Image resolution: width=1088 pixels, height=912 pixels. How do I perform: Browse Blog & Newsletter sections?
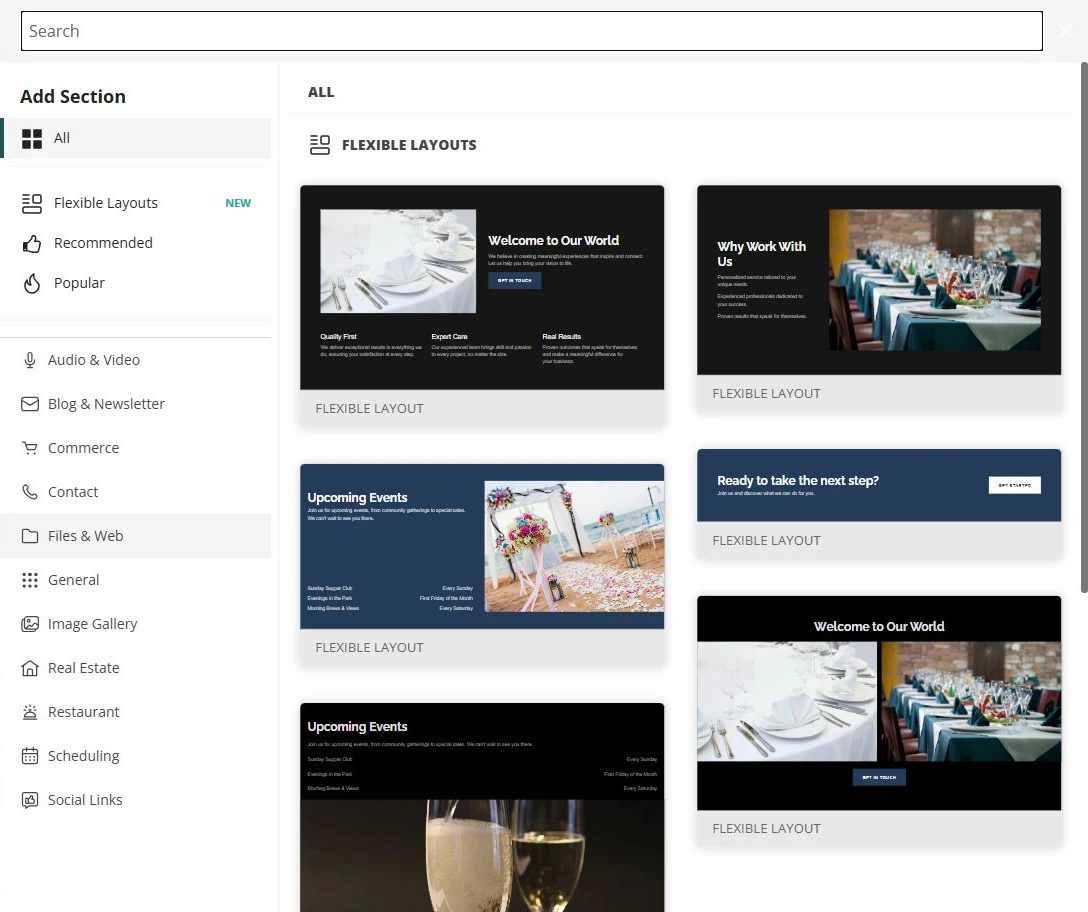[x=136, y=404]
